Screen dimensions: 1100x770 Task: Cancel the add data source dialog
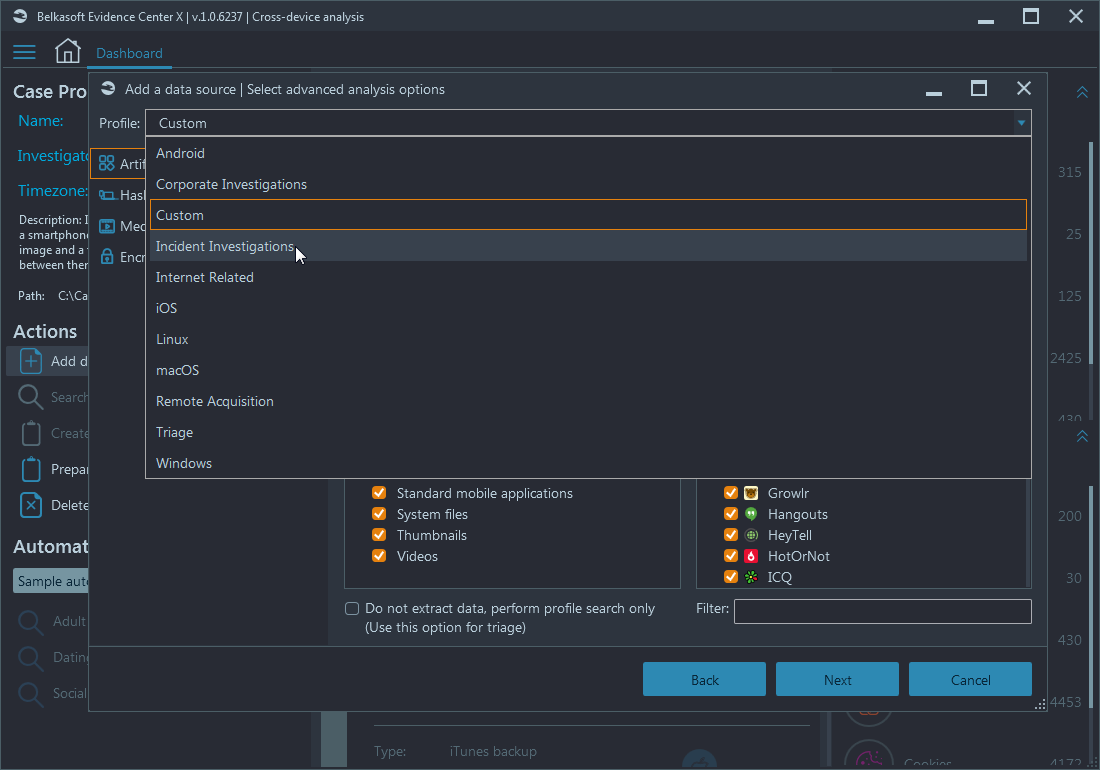coord(970,680)
